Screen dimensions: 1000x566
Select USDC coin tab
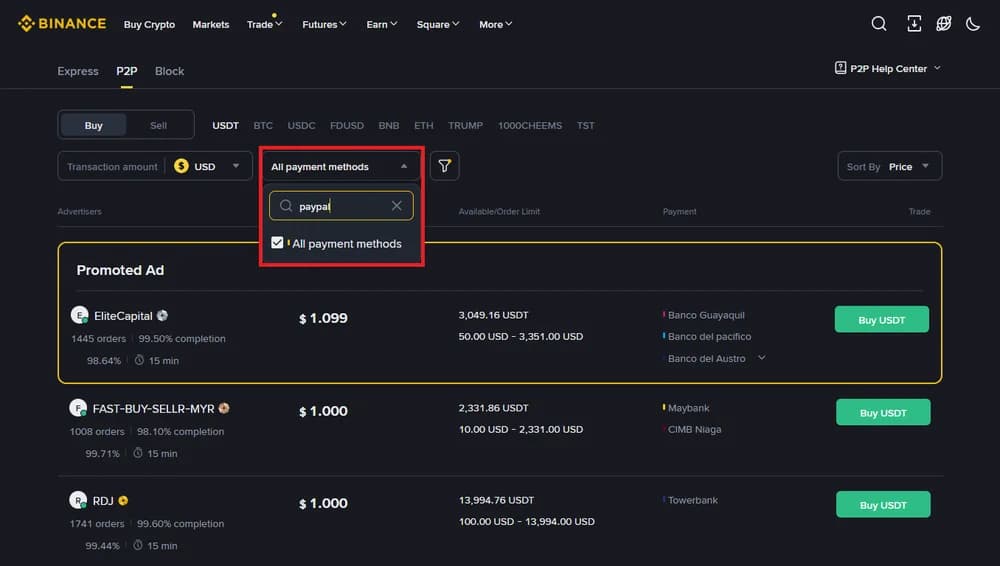point(301,125)
